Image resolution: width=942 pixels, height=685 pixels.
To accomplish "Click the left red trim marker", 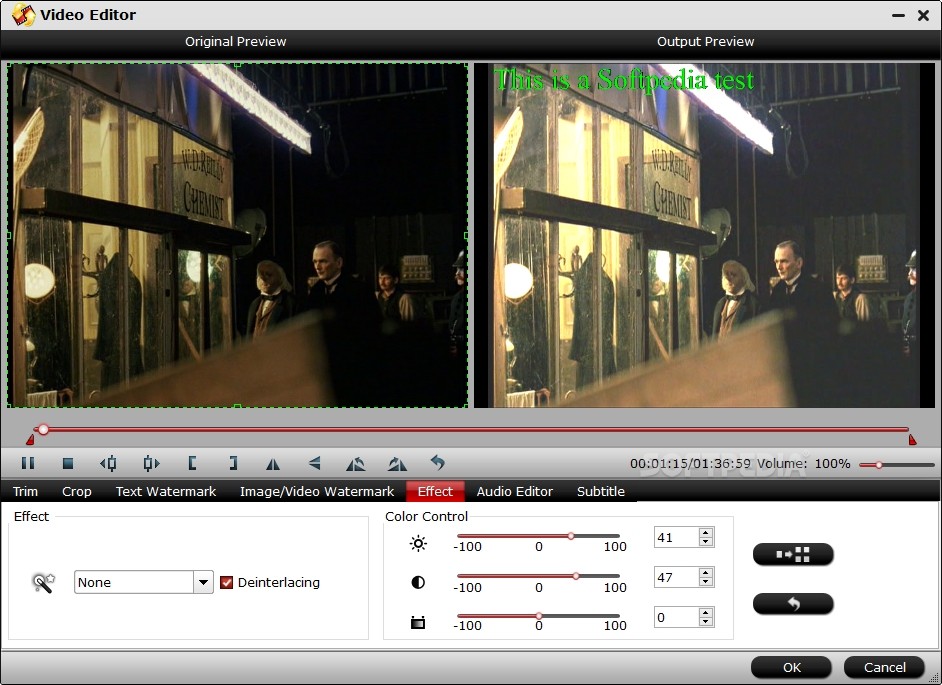I will point(30,440).
